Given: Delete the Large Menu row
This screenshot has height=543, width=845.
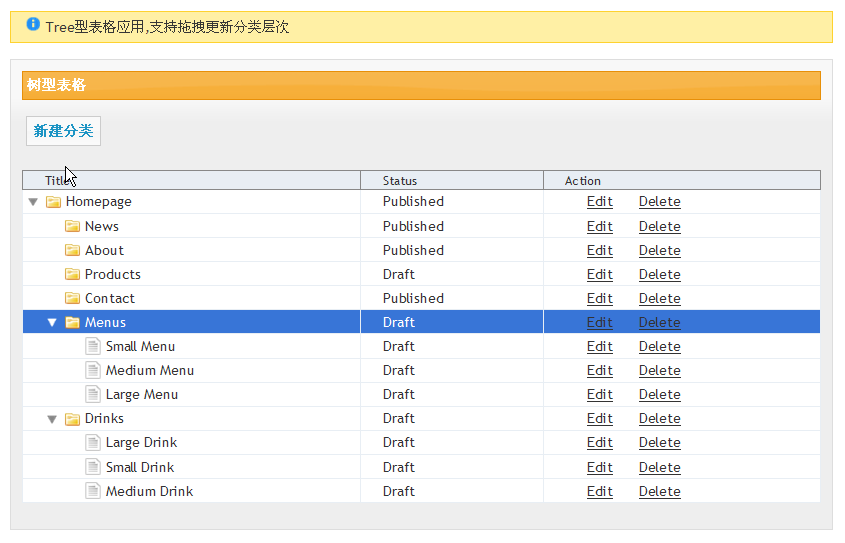Looking at the screenshot, I should [660, 394].
